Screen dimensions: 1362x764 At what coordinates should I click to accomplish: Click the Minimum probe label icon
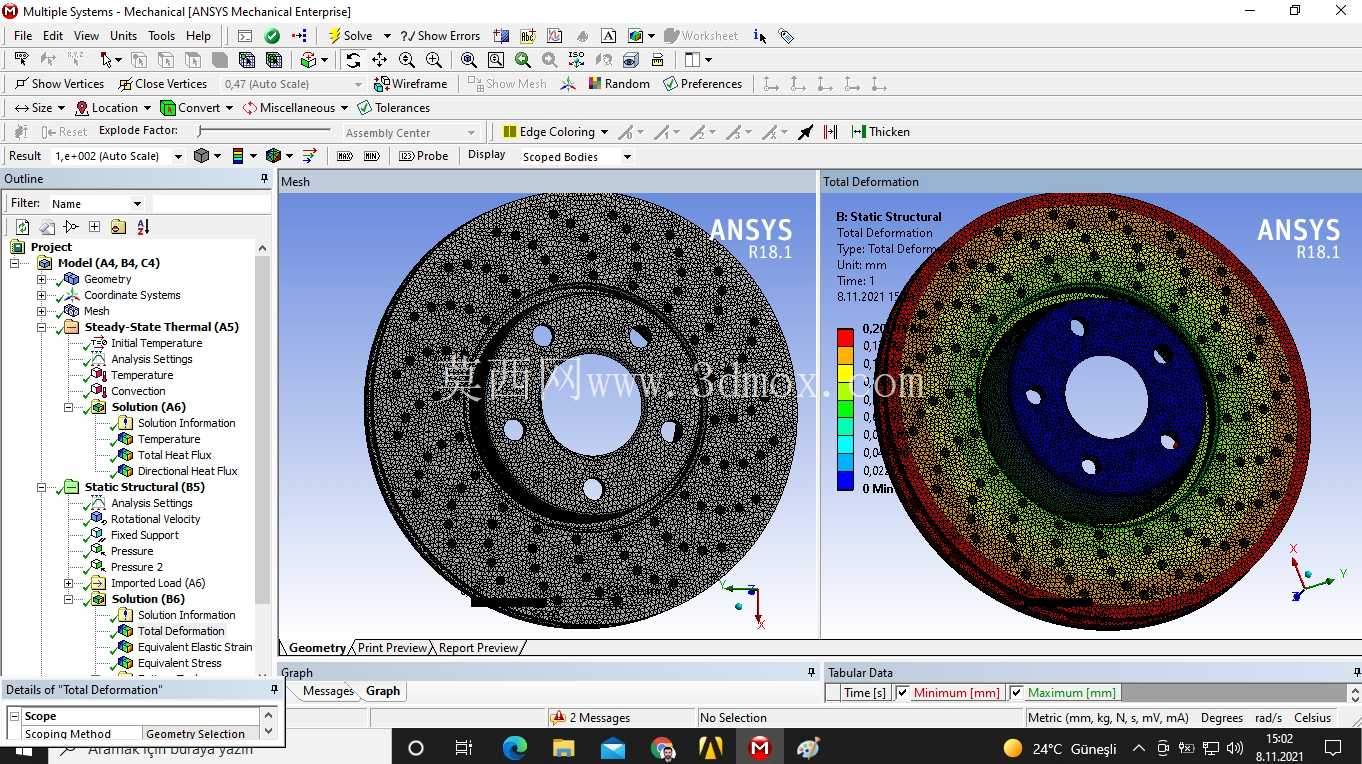[372, 156]
